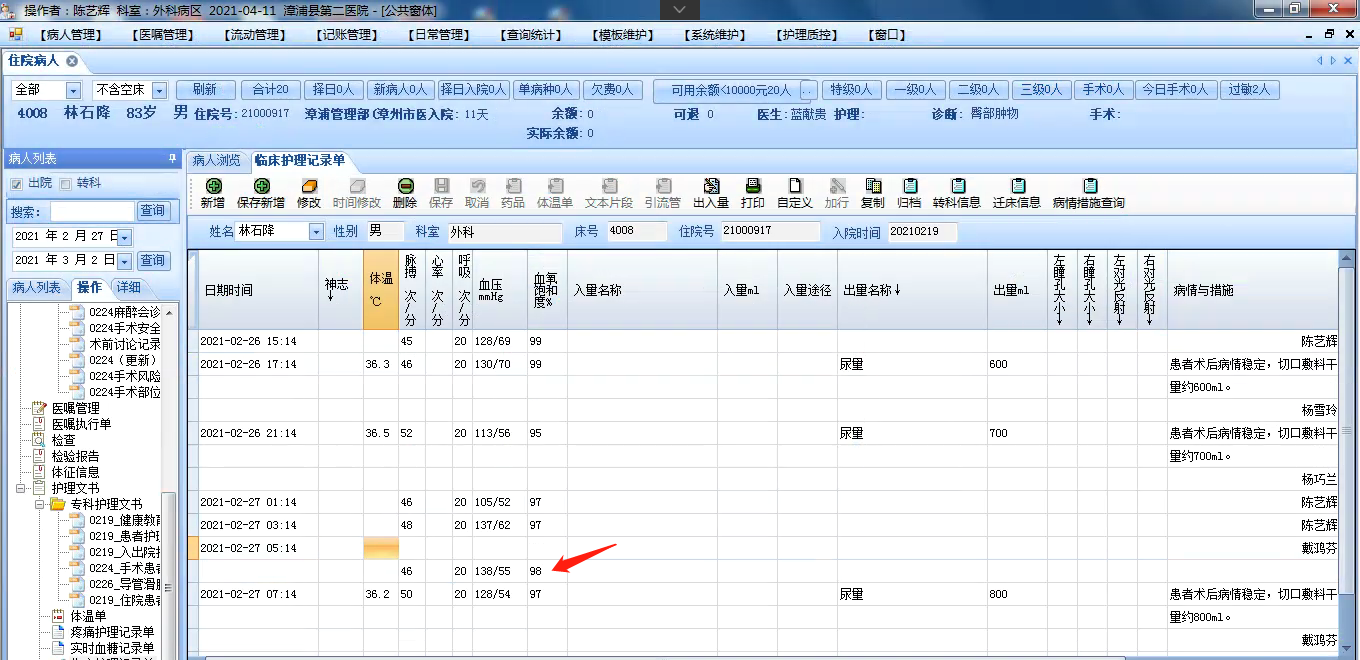Open the 查询统计 menu
The width and height of the screenshot is (1360, 660).
click(x=530, y=35)
